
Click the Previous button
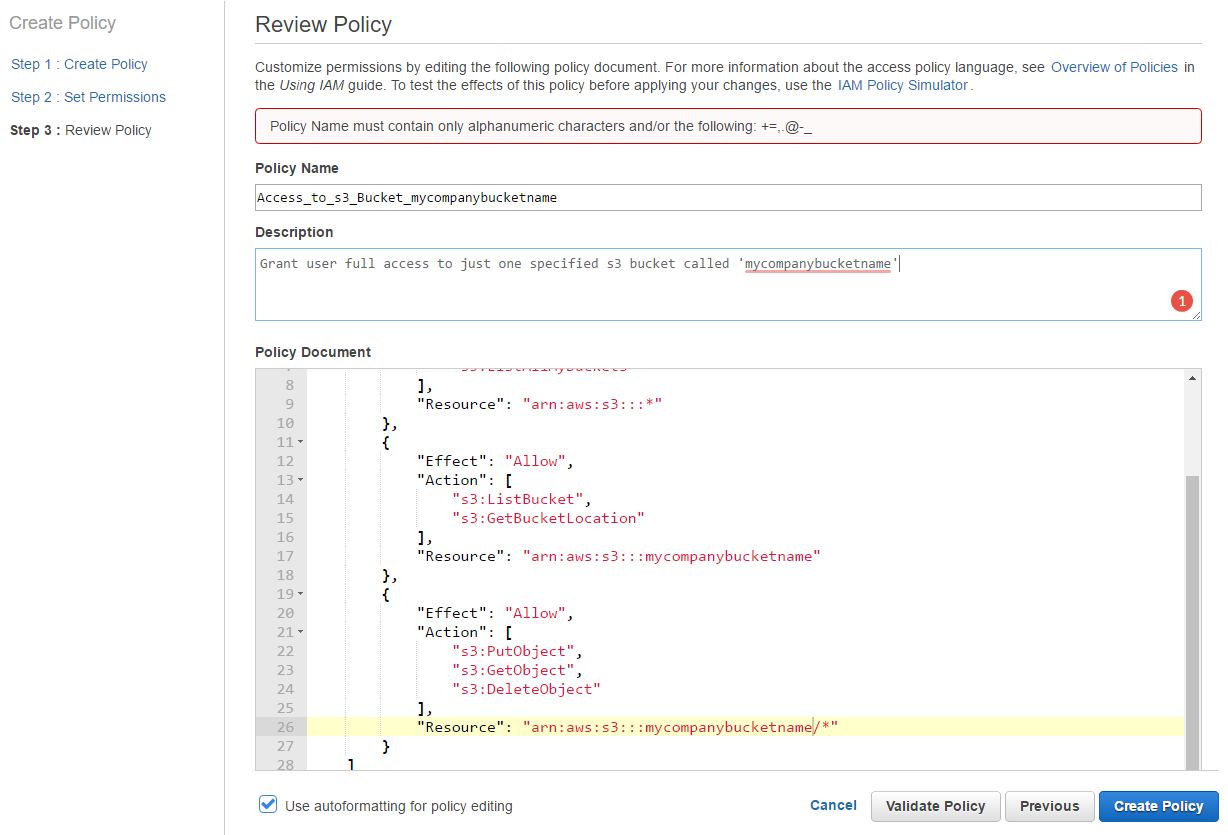coord(1050,806)
